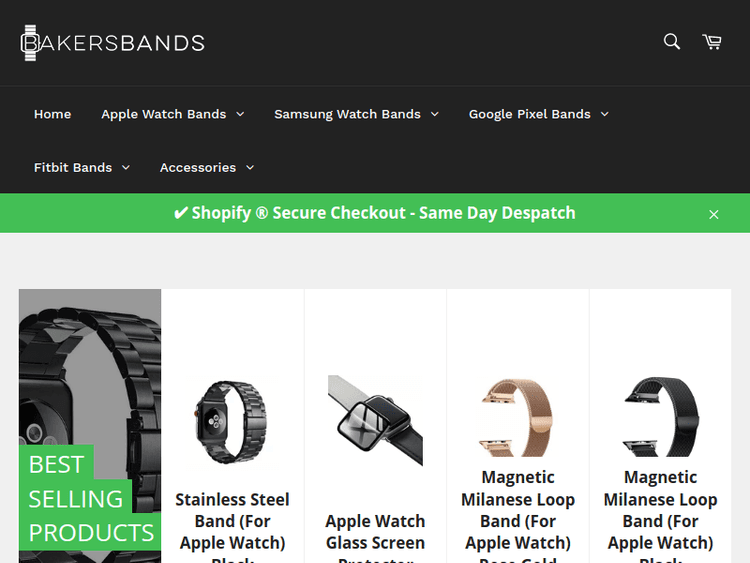Click the BakersBands logo

point(113,43)
